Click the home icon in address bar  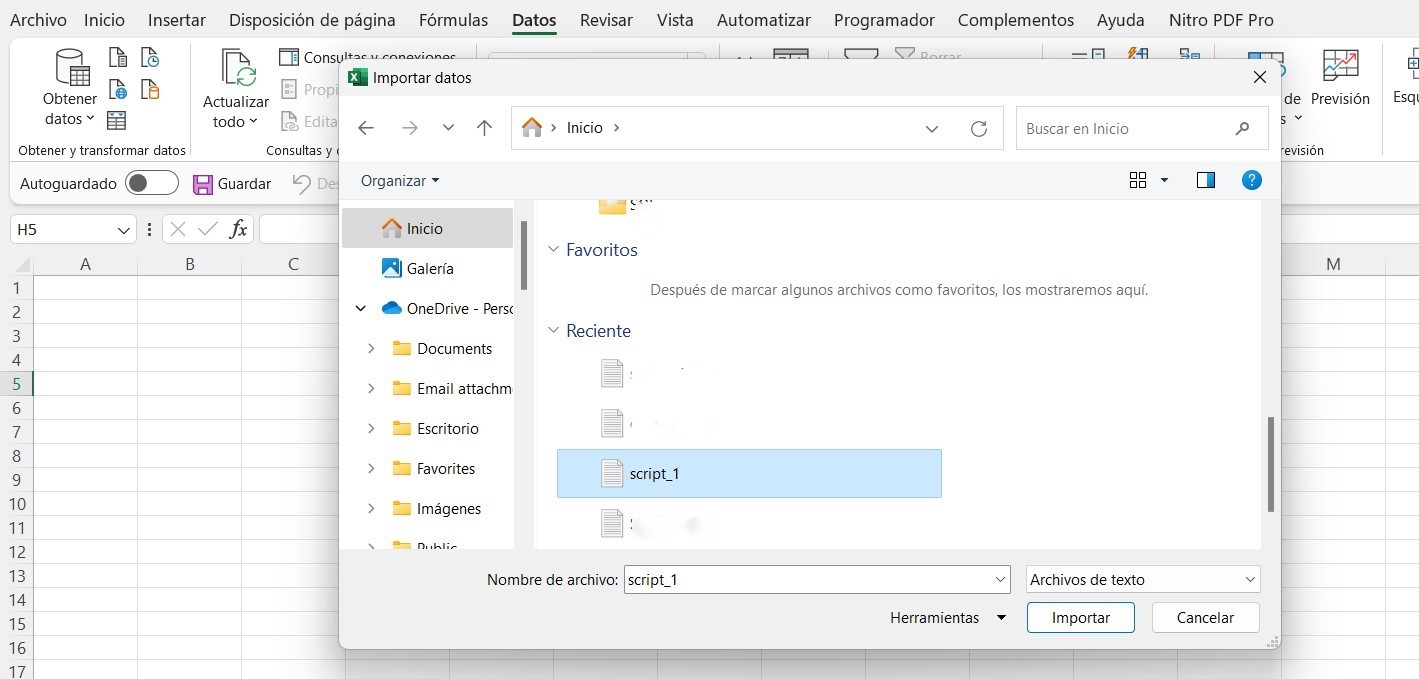pos(532,127)
